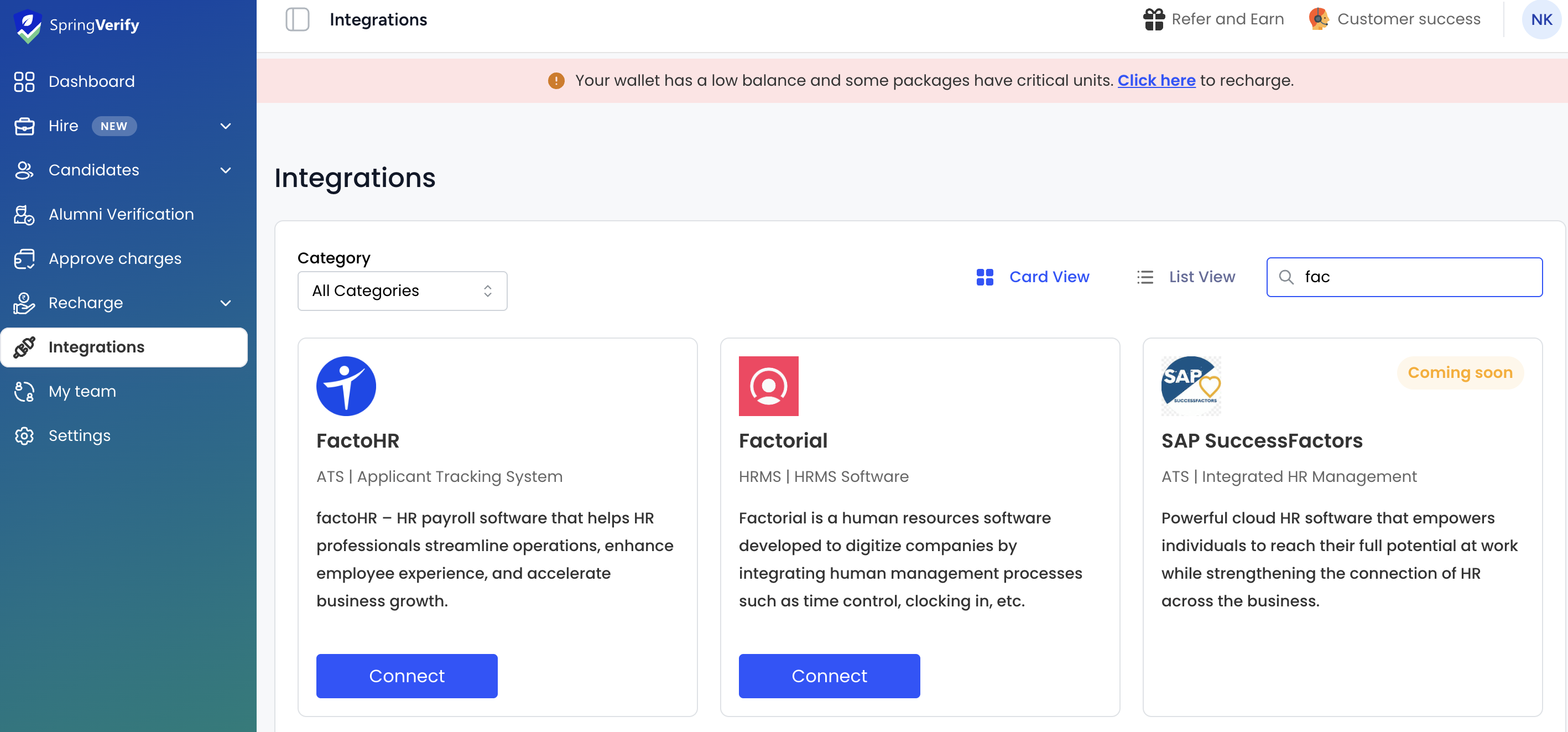The image size is (1568, 732).
Task: Expand the Candidates submenu chevron
Action: [225, 170]
